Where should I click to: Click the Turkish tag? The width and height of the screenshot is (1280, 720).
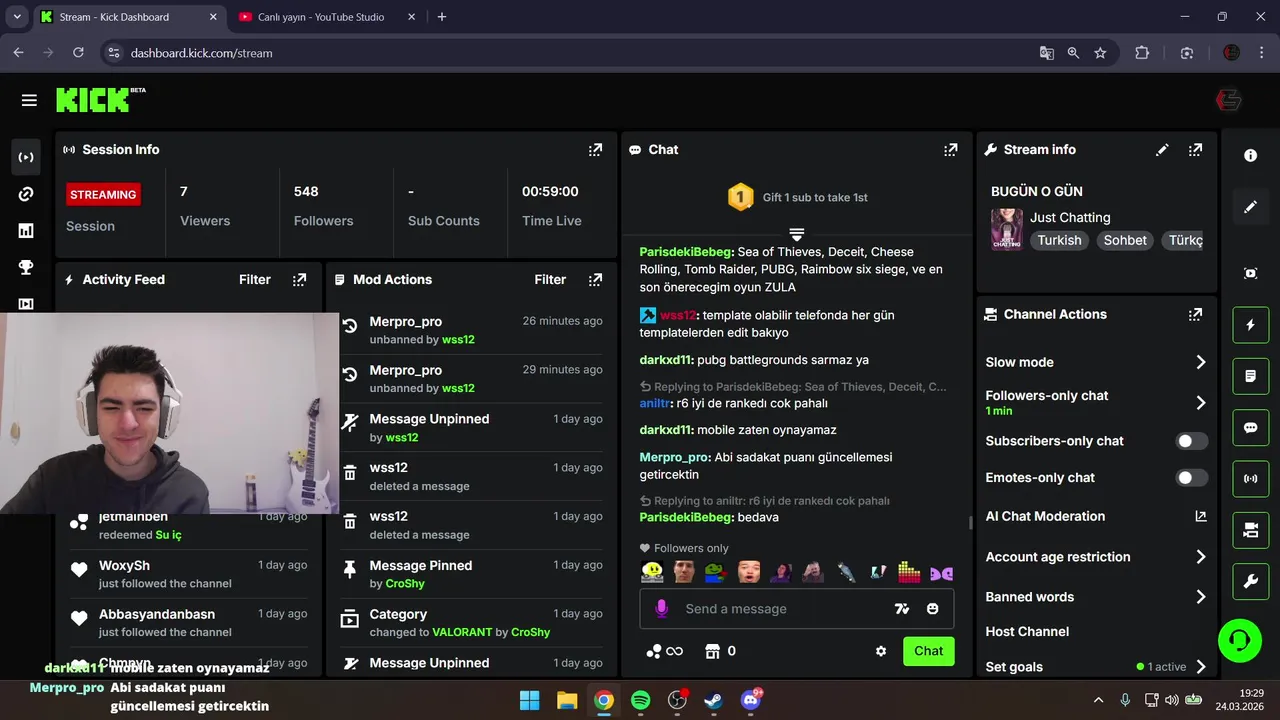(1059, 240)
